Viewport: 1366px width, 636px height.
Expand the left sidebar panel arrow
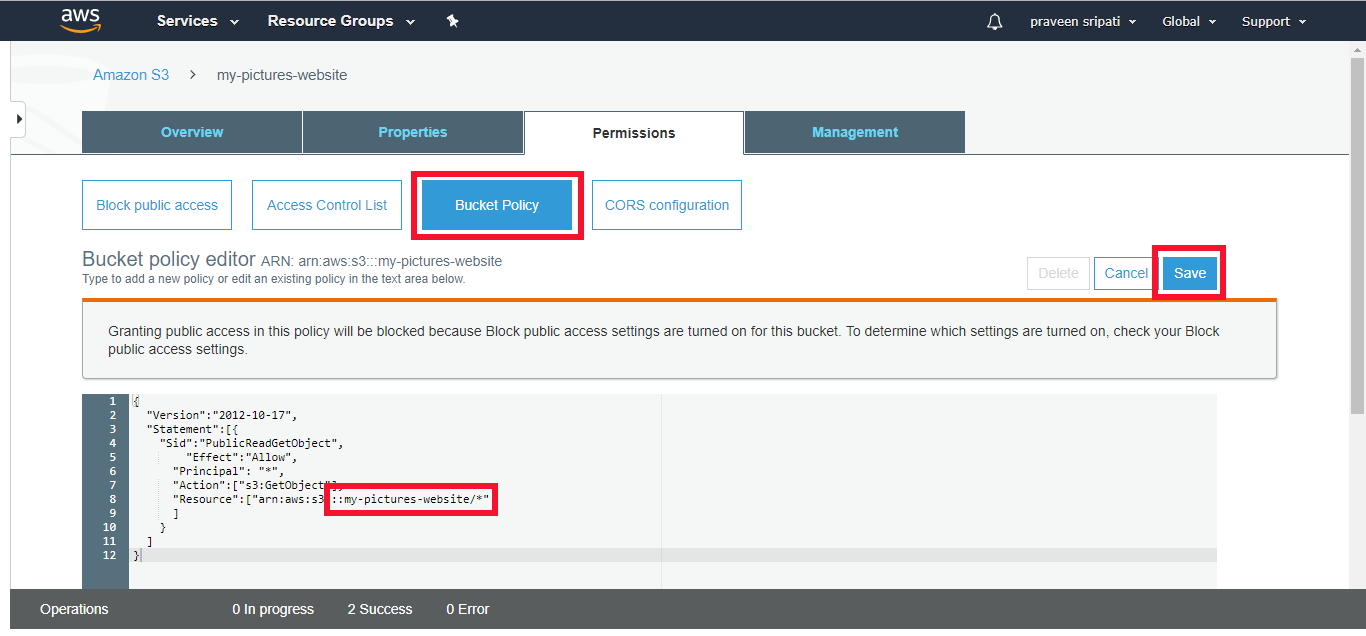tap(17, 118)
